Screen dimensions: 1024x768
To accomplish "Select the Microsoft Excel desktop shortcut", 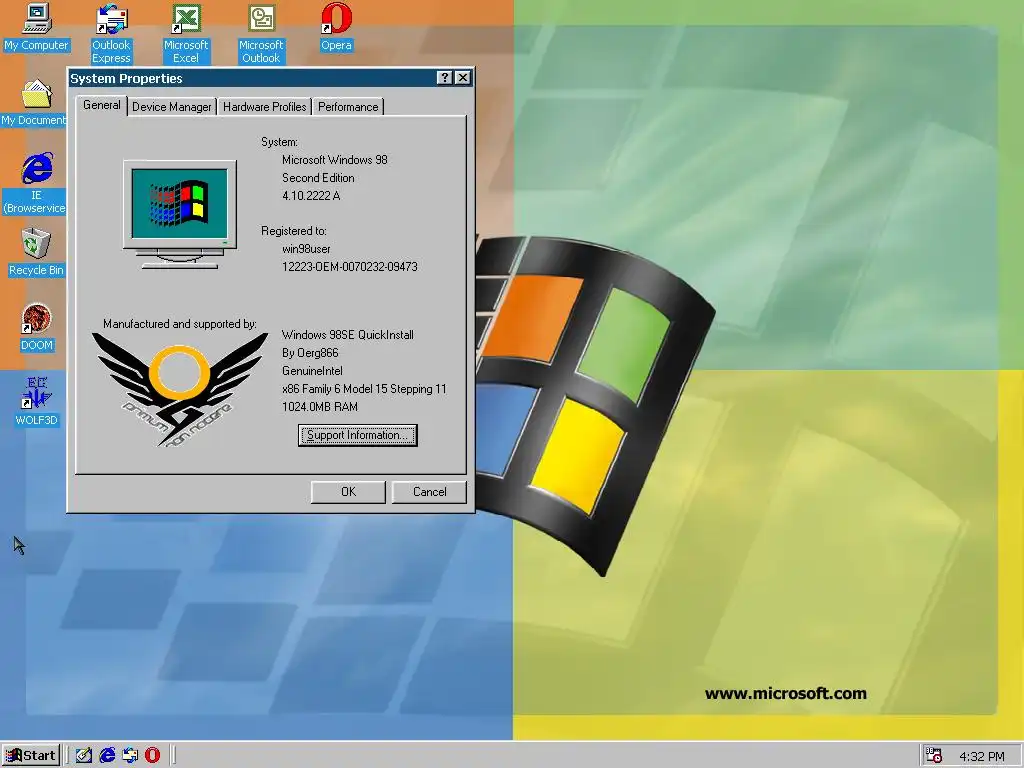I will (185, 33).
